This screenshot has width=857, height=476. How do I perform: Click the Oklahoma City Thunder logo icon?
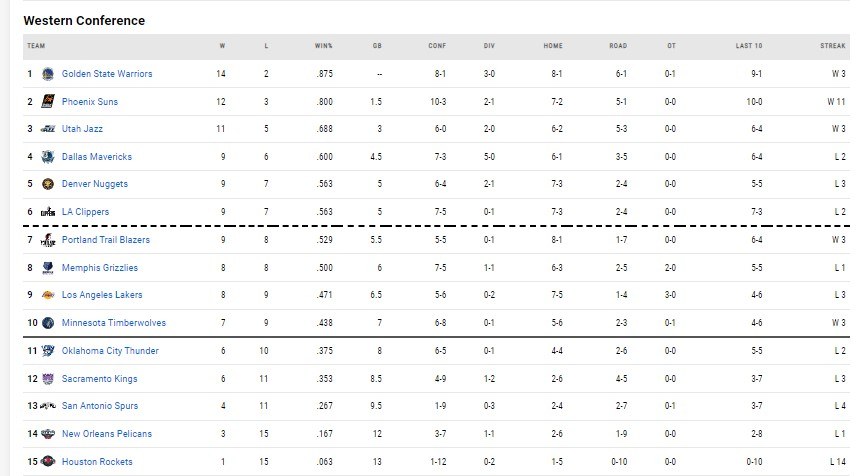click(48, 351)
